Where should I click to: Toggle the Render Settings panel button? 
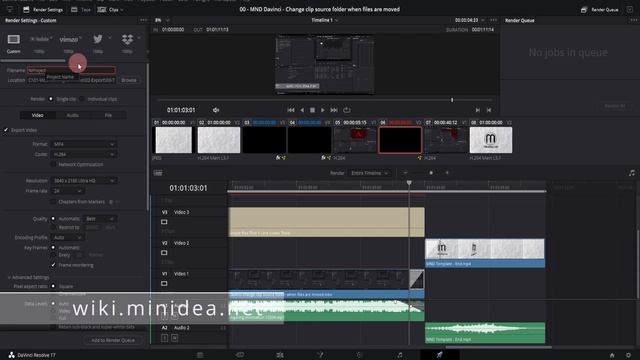click(x=43, y=9)
